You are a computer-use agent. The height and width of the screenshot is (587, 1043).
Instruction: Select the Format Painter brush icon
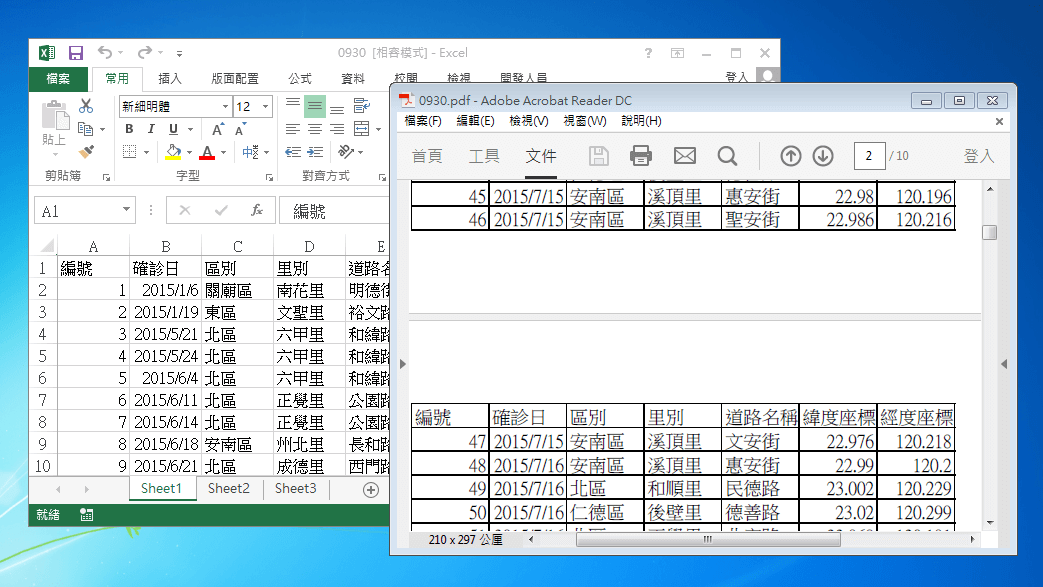click(x=86, y=151)
